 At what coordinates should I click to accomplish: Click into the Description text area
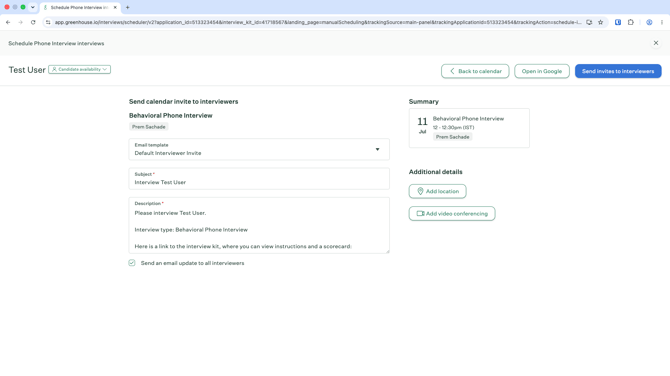pos(259,225)
